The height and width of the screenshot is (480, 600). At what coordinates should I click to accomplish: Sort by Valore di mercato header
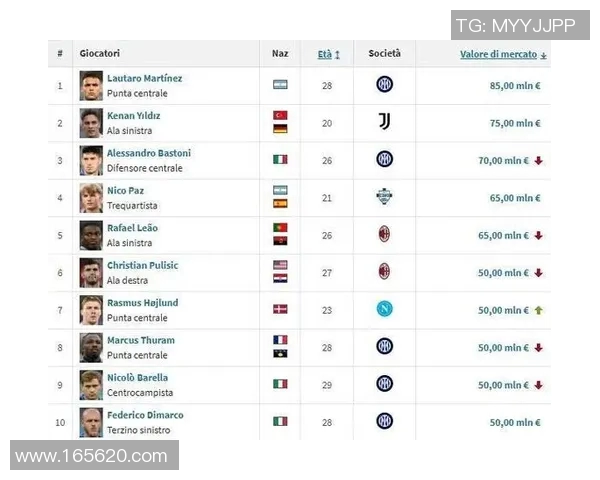click(x=502, y=54)
